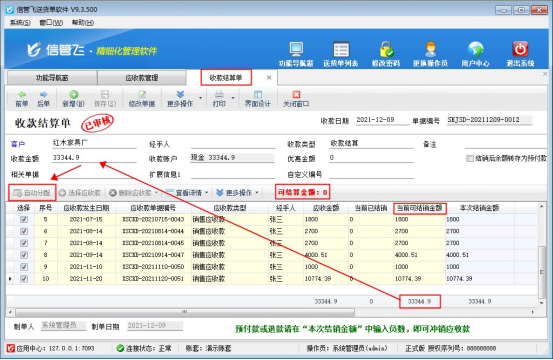This screenshot has width=553, height=360.
Task: Switch to the 应收款管理 tab
Action: click(142, 78)
